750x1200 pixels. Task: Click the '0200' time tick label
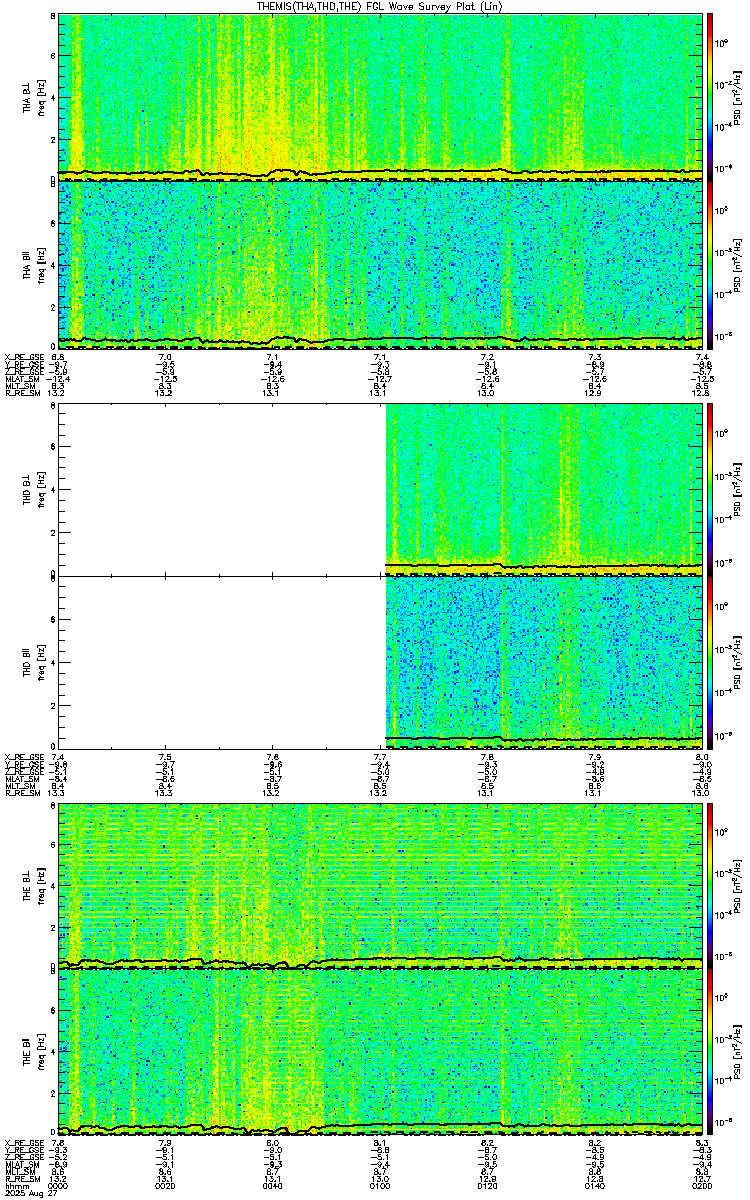(x=701, y=1187)
